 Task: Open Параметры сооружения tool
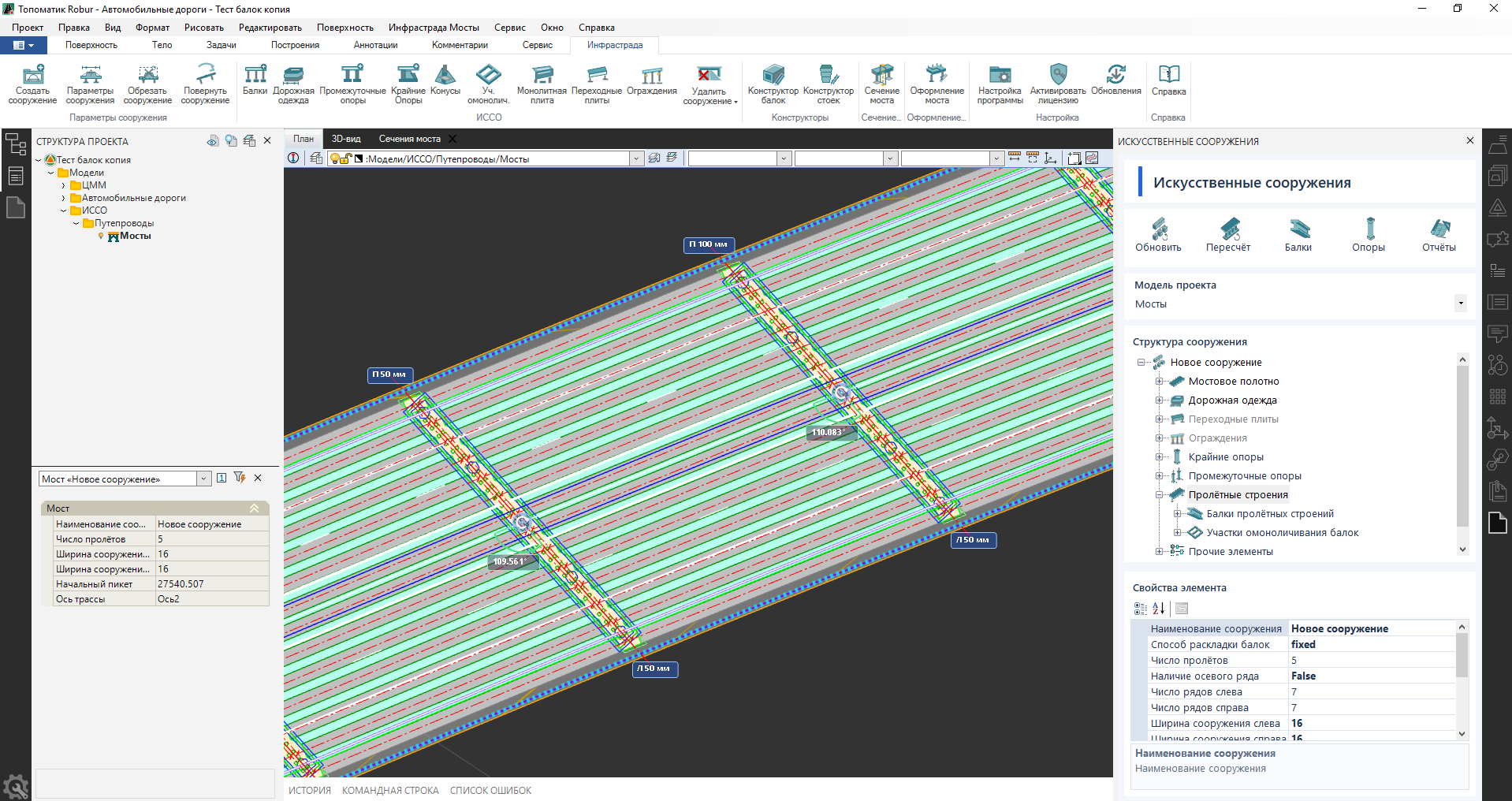click(90, 84)
